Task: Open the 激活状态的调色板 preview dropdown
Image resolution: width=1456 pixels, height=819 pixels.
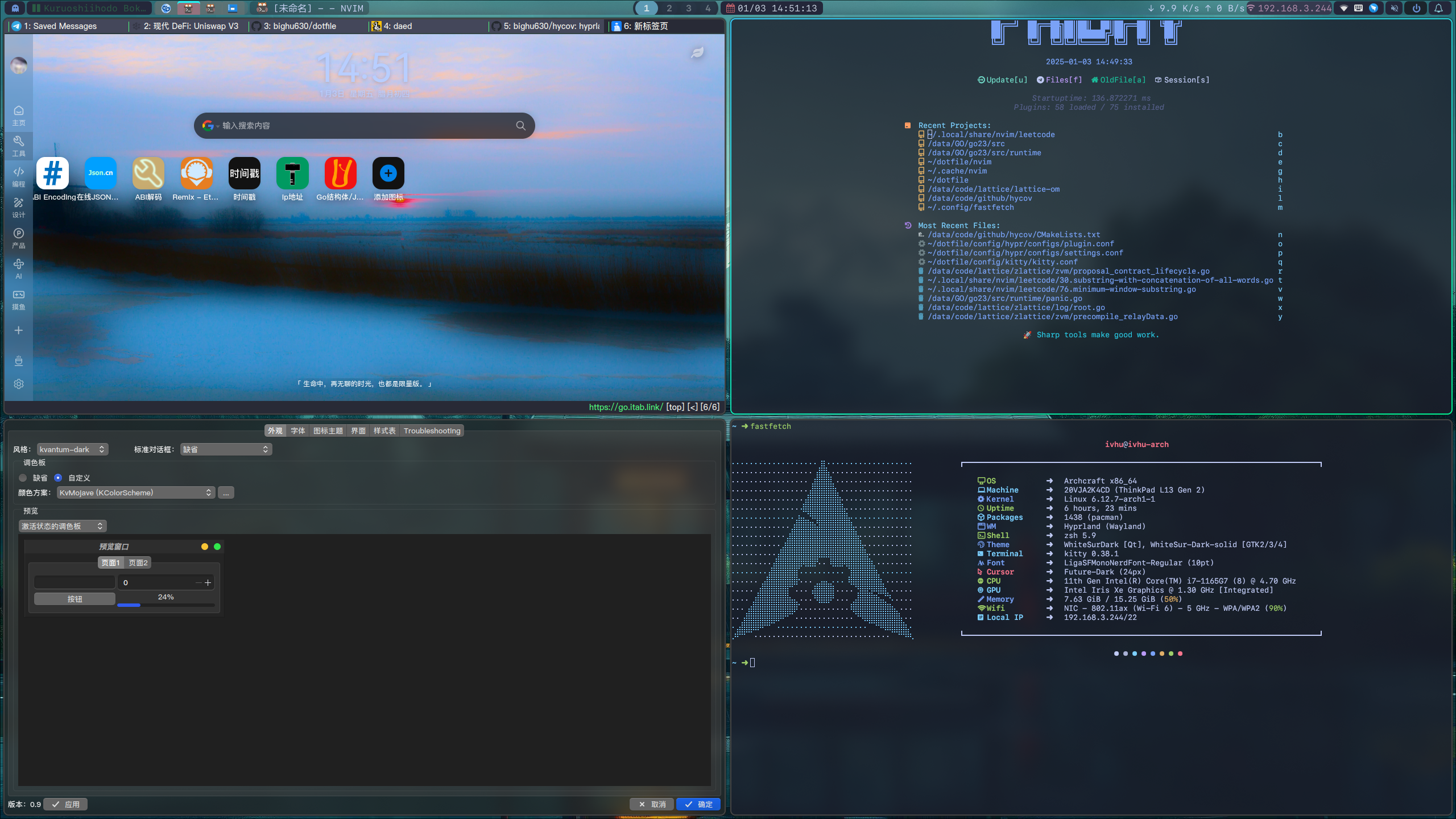Action: click(62, 526)
